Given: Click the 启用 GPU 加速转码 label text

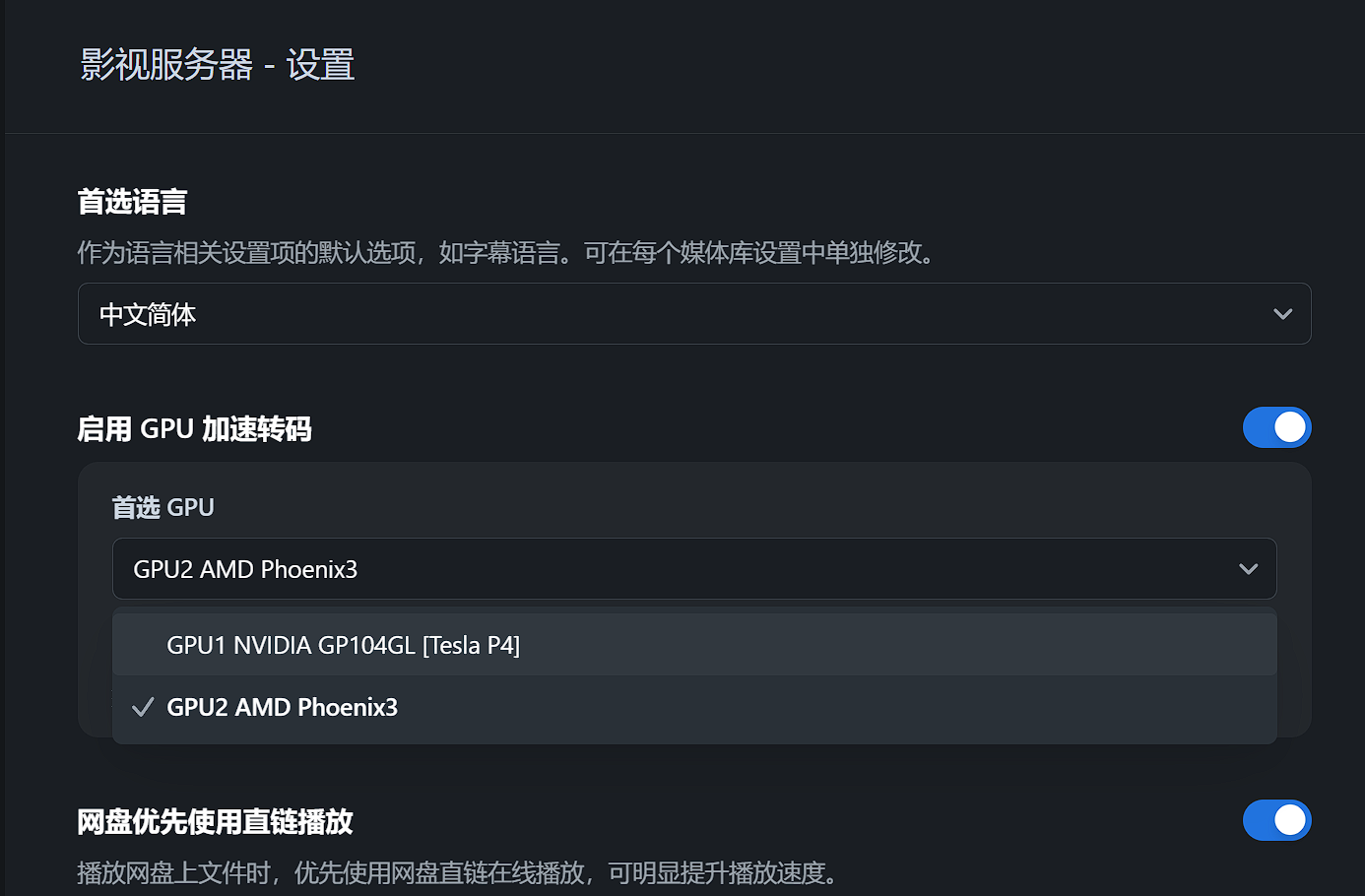Looking at the screenshot, I should 194,428.
